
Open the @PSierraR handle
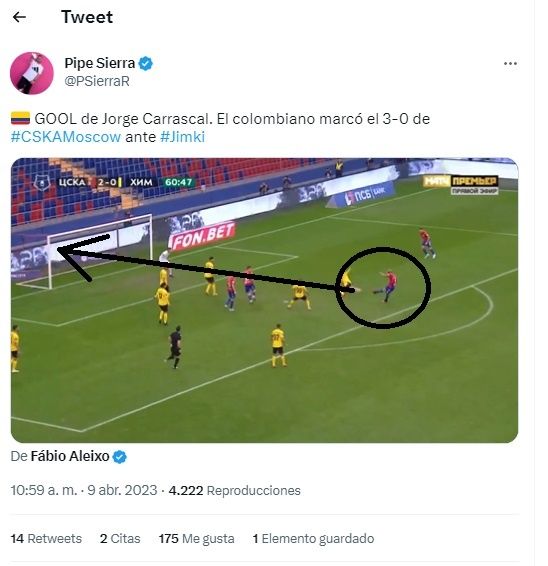(97, 81)
